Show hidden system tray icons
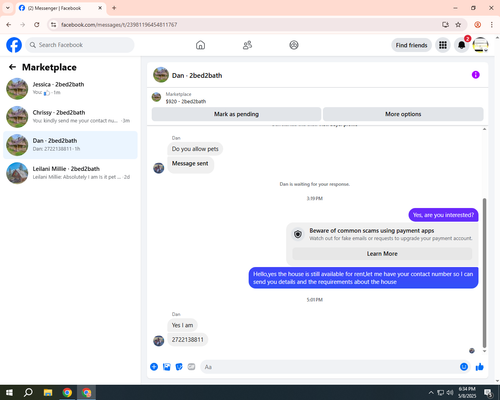The height and width of the screenshot is (400, 500). pyautogui.click(x=431, y=393)
